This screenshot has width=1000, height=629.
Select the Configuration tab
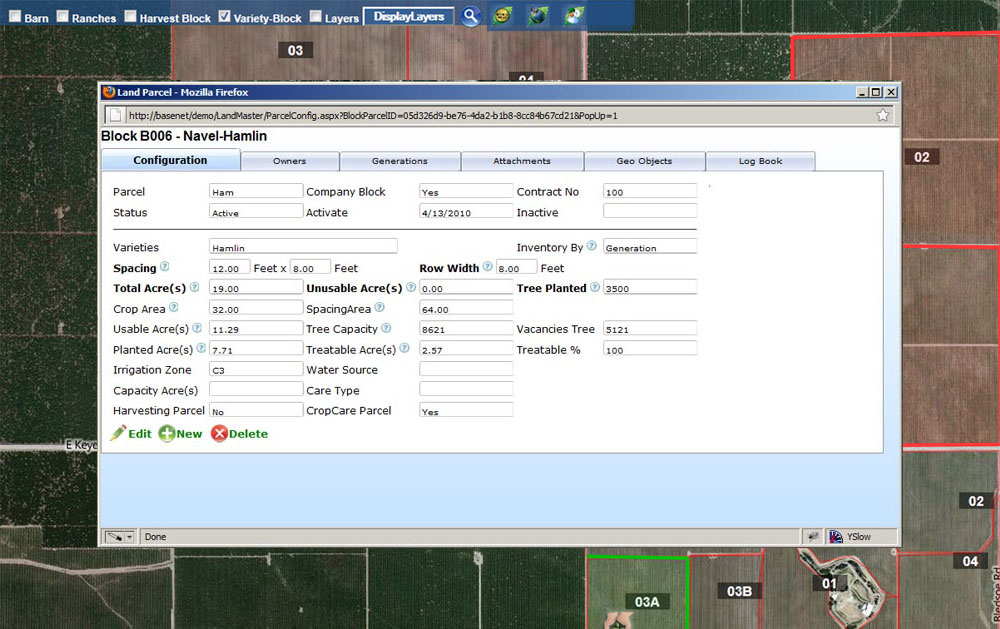pos(170,160)
